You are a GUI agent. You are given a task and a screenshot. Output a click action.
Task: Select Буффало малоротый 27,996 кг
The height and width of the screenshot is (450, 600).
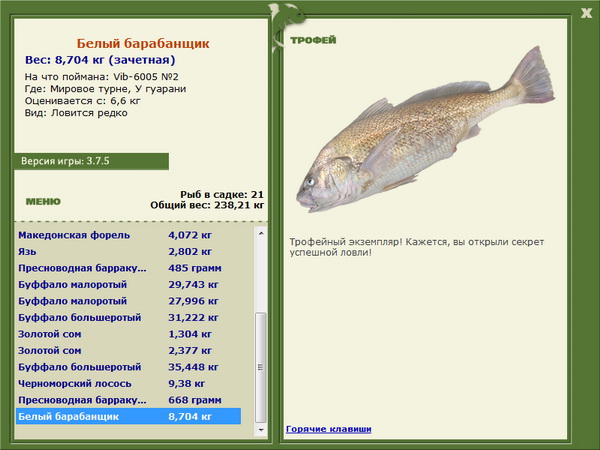click(x=129, y=301)
